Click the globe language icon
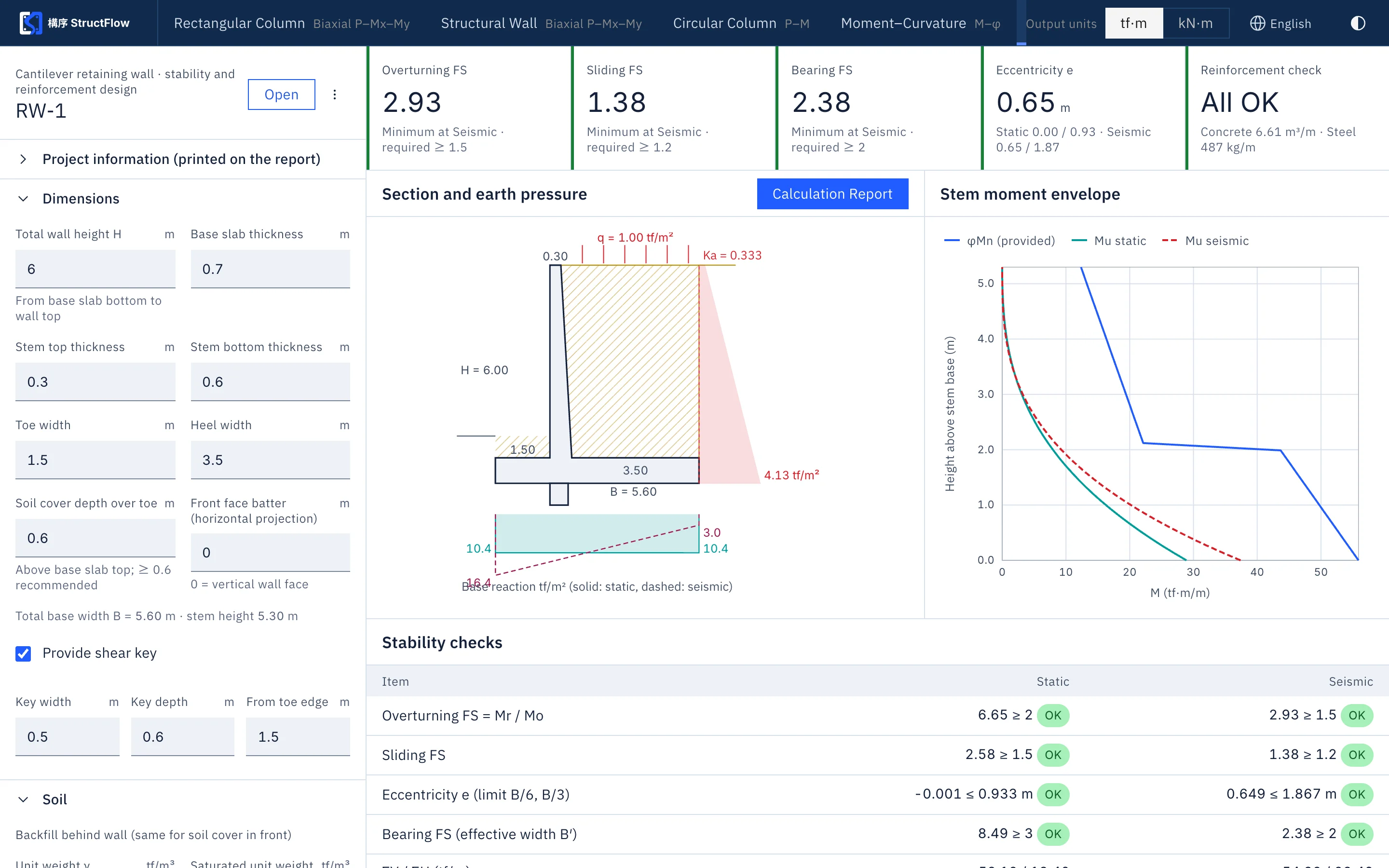Screen dimensions: 1389x868 [1257, 23]
